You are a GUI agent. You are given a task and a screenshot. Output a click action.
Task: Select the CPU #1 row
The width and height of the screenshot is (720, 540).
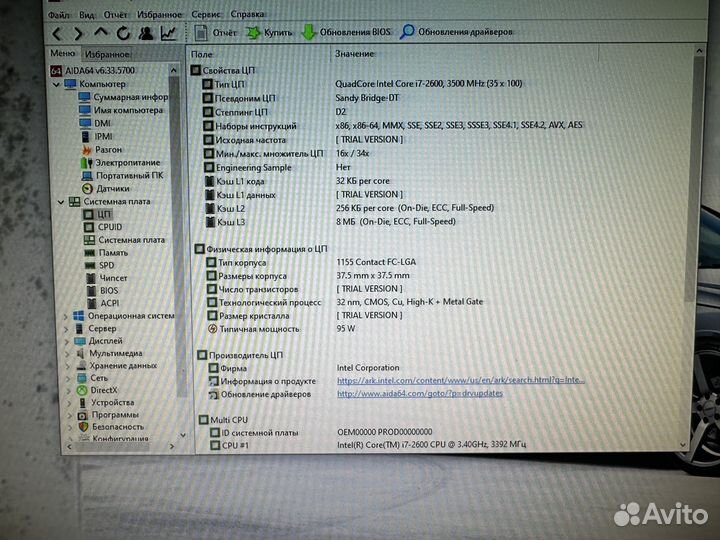[368, 445]
